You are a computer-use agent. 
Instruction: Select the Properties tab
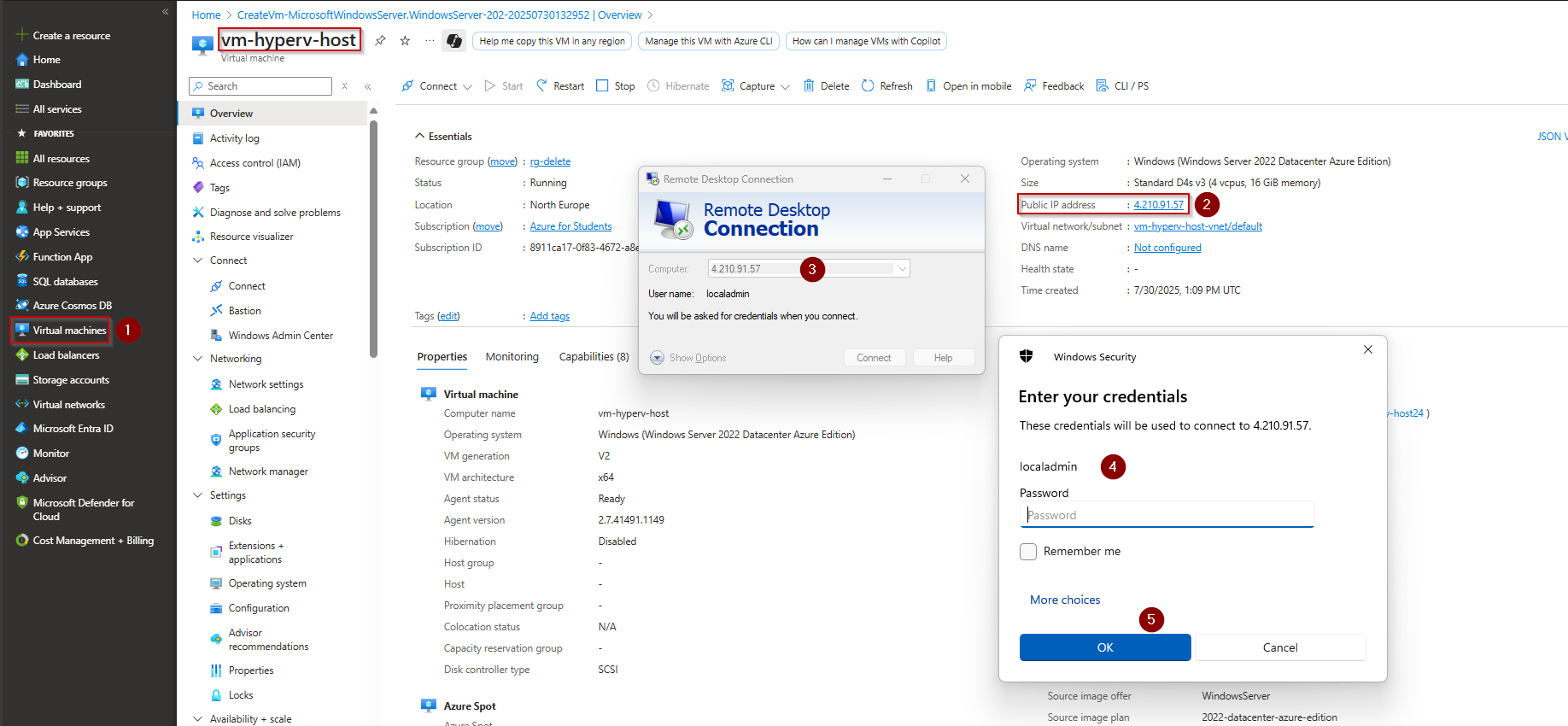point(442,357)
